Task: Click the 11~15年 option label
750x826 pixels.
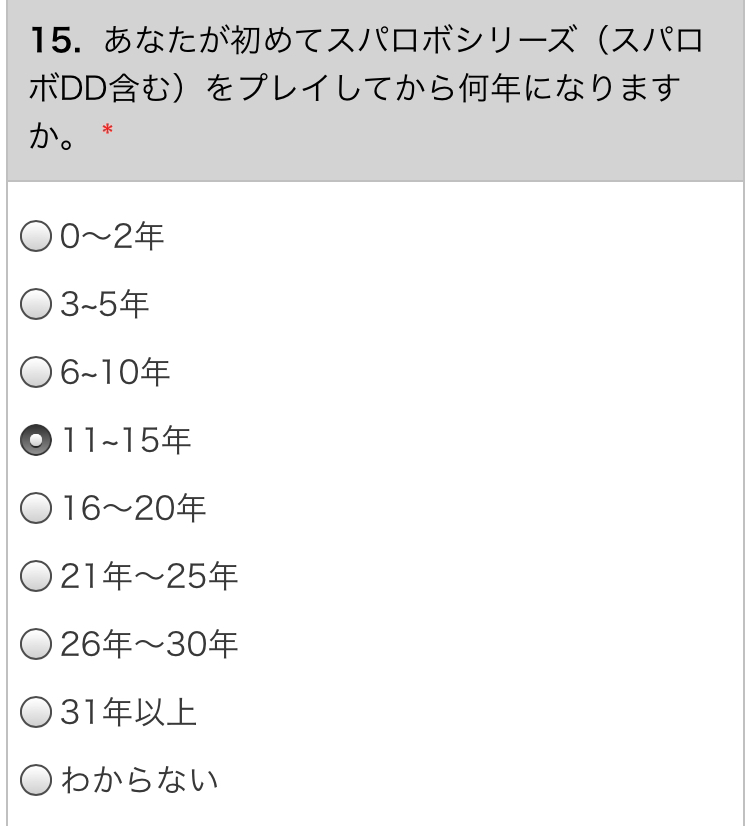Action: (x=126, y=440)
